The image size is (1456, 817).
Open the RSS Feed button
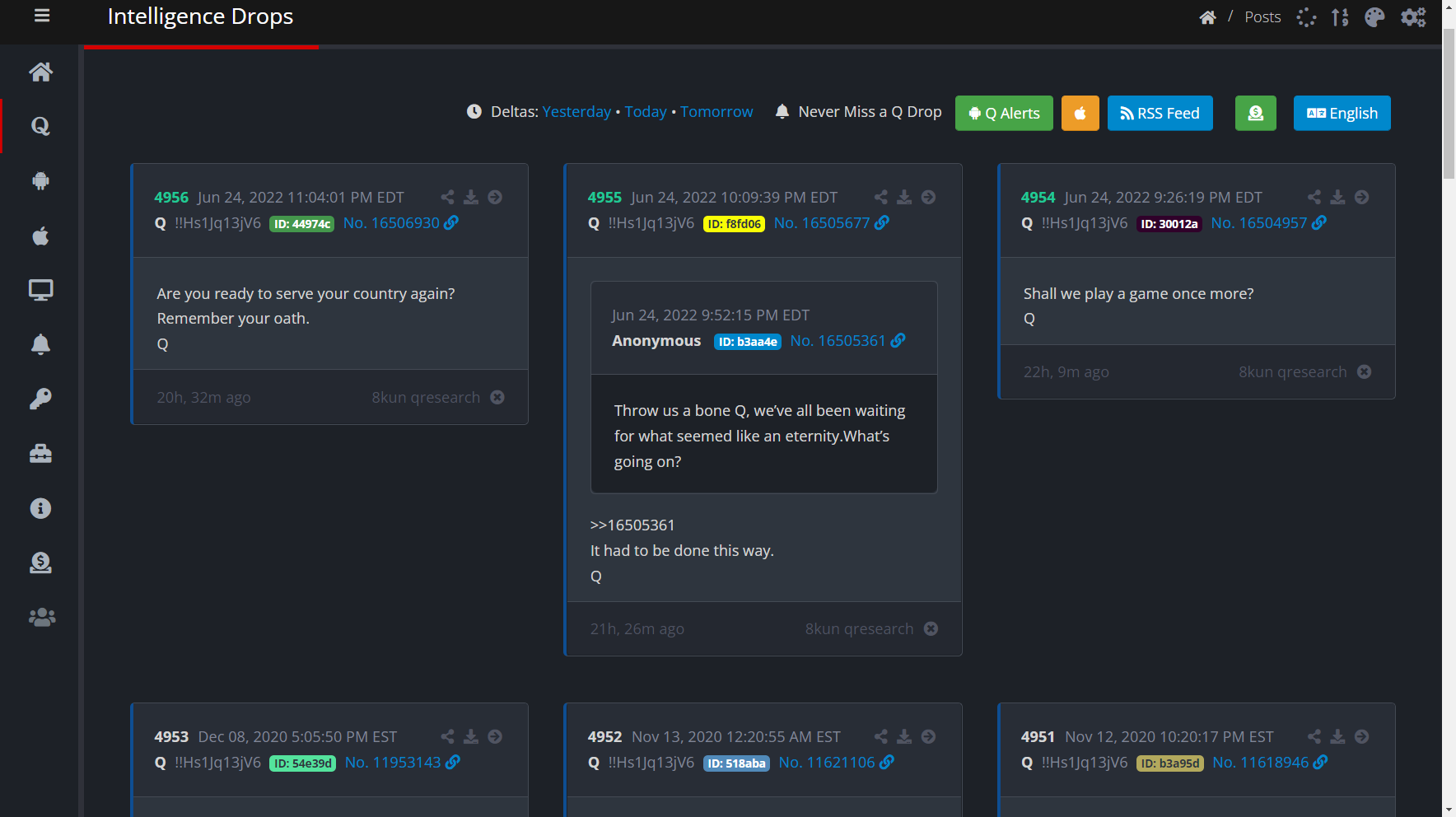1160,113
